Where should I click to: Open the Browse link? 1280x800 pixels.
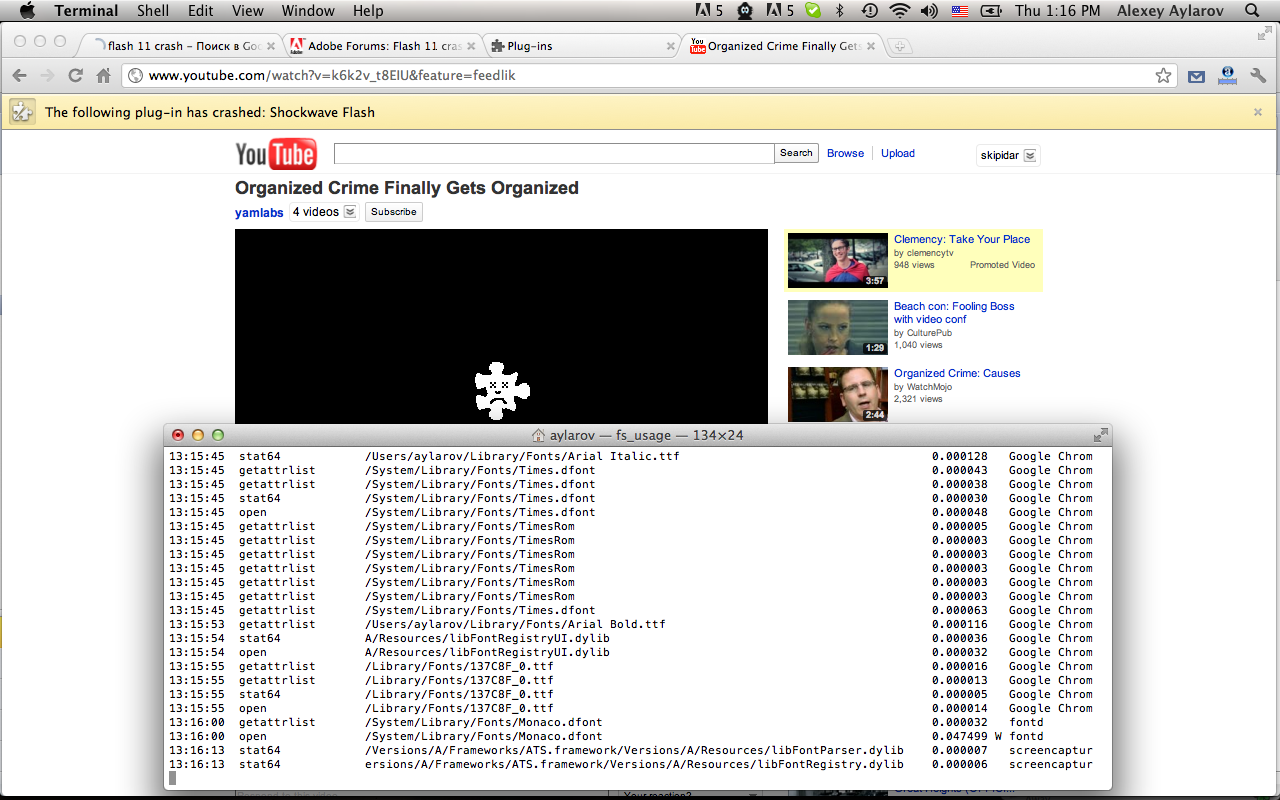(845, 153)
